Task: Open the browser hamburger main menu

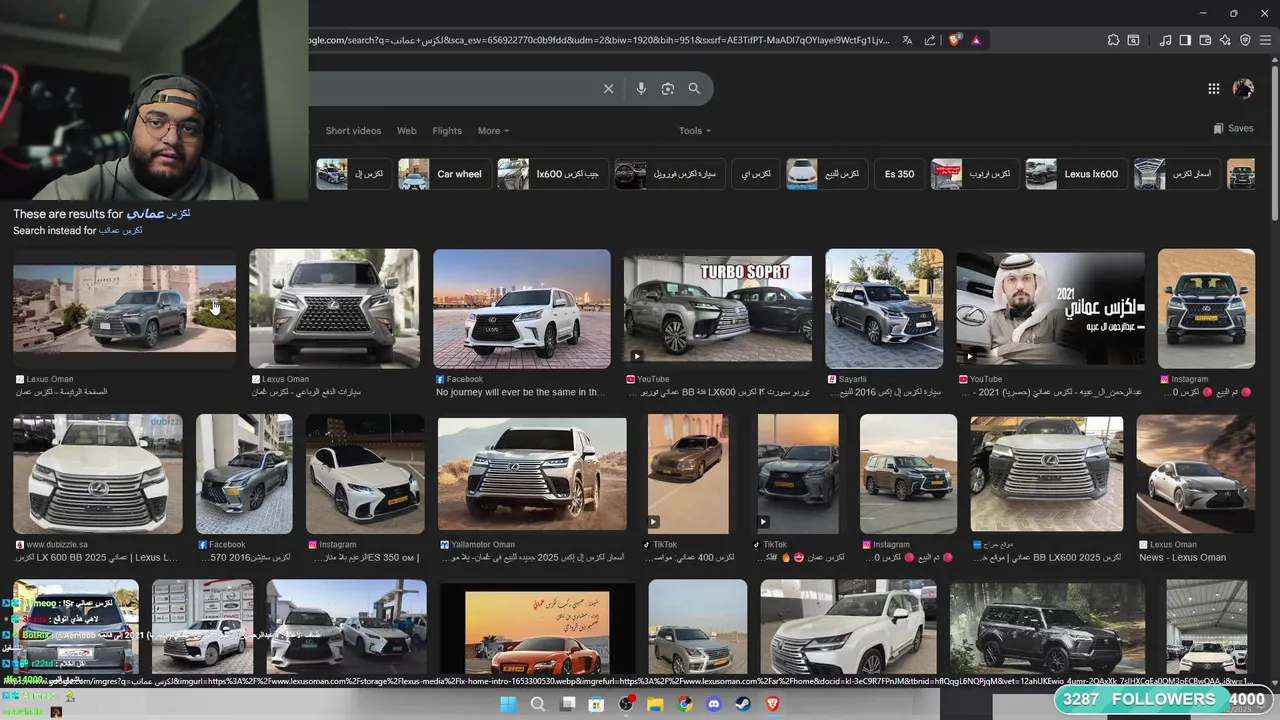Action: tap(1265, 40)
